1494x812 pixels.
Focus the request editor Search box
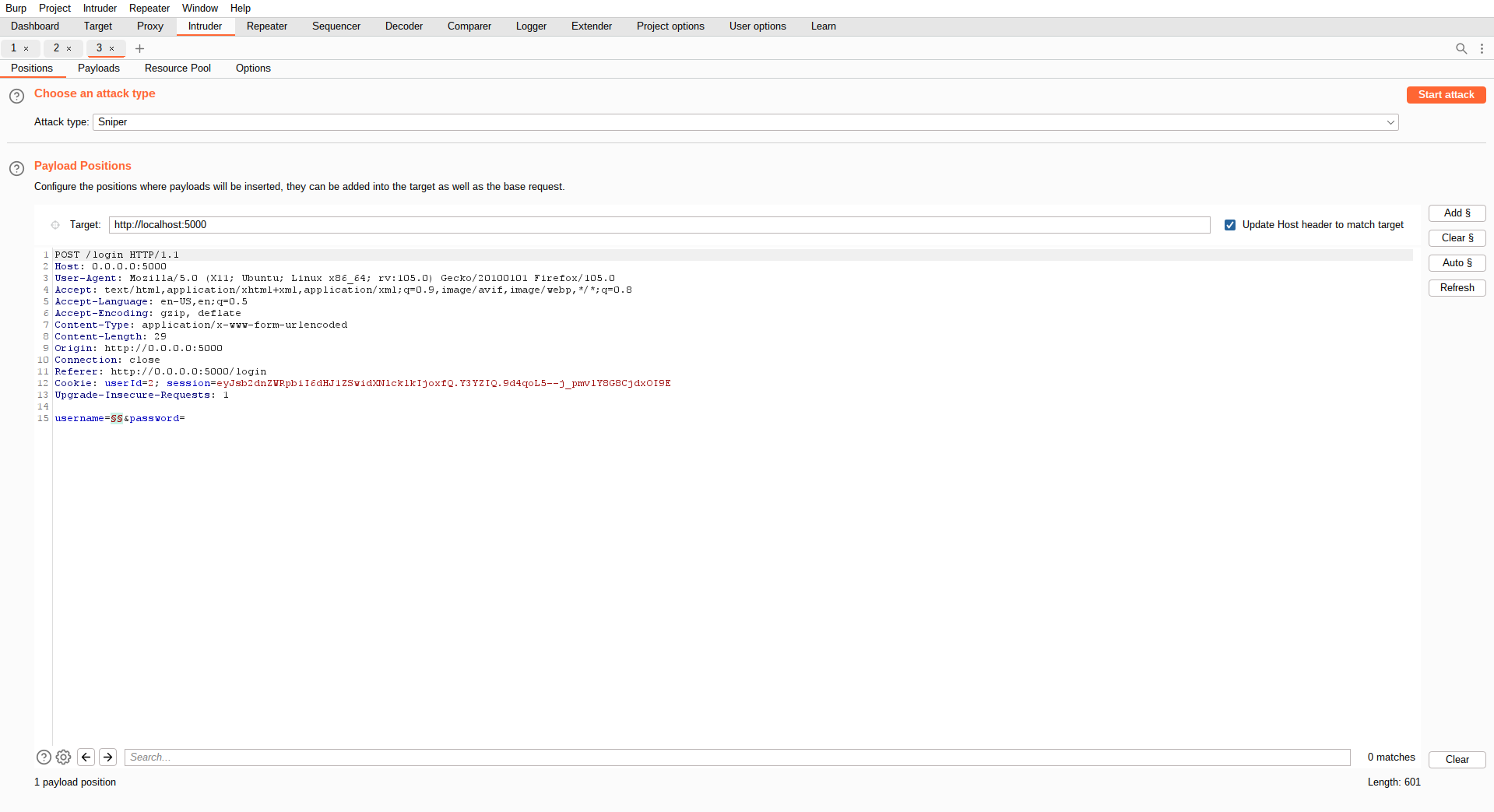736,758
